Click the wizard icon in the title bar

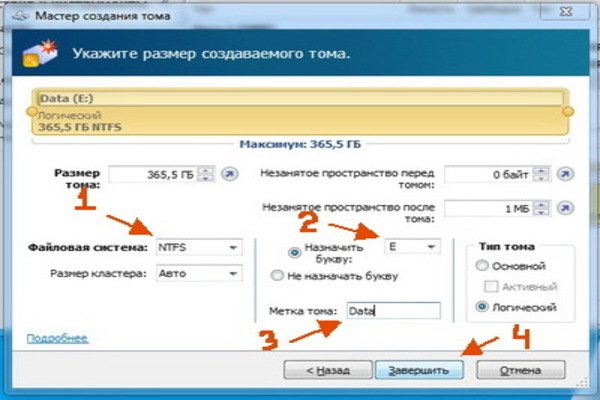pos(20,16)
